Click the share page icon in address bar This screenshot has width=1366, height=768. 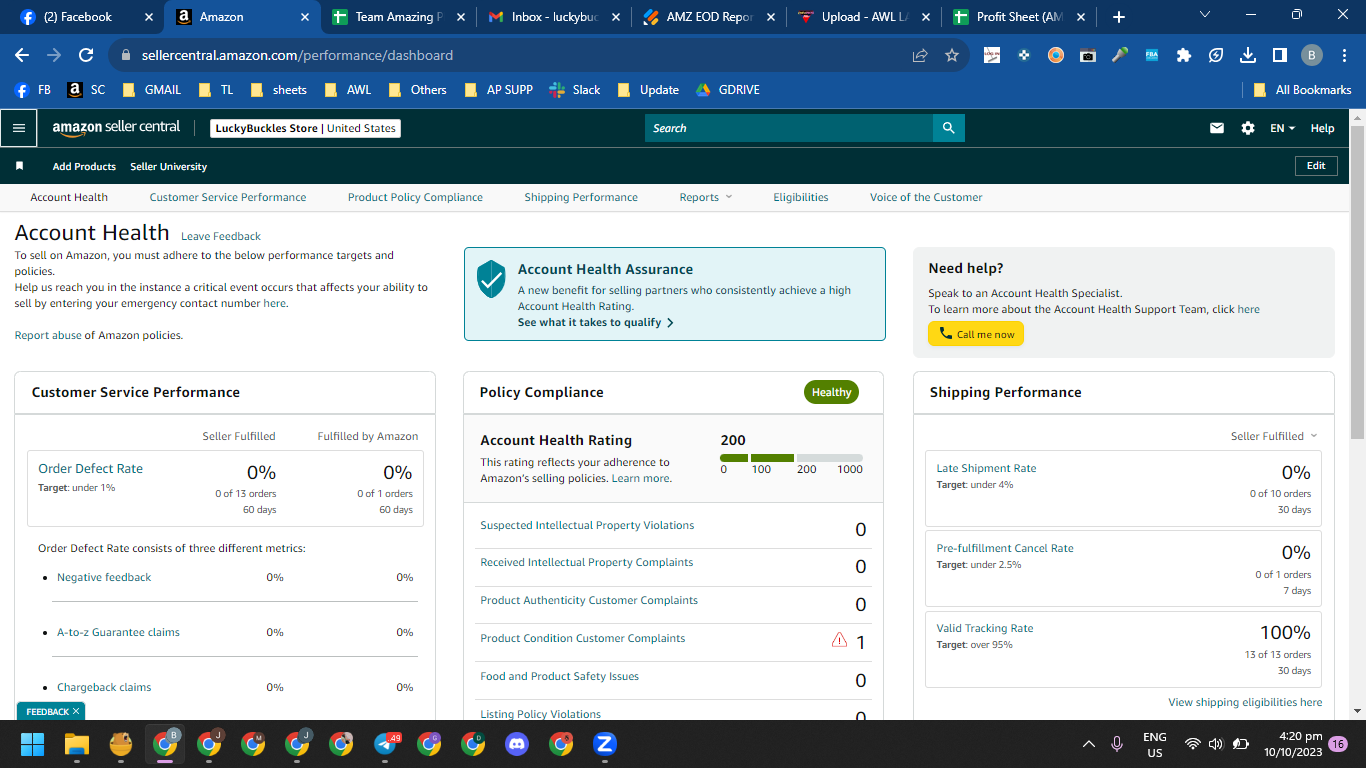pyautogui.click(x=920, y=55)
